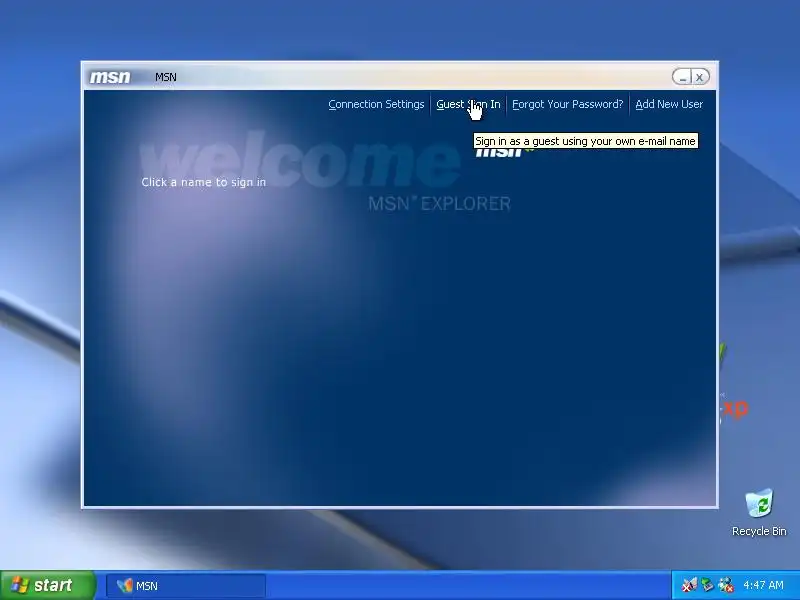Minimize the MSN Explorer window
800x600 pixels.
click(x=682, y=77)
